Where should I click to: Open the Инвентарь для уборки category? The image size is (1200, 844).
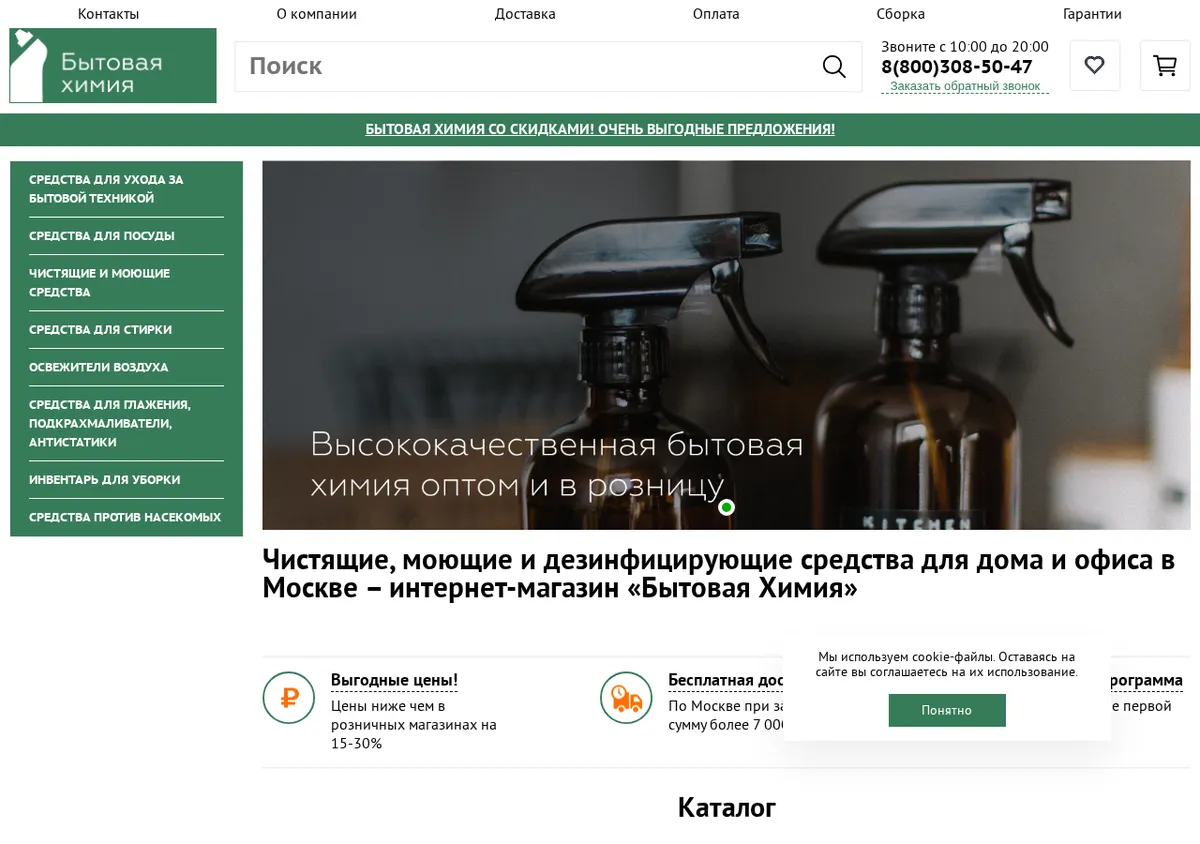coord(104,480)
